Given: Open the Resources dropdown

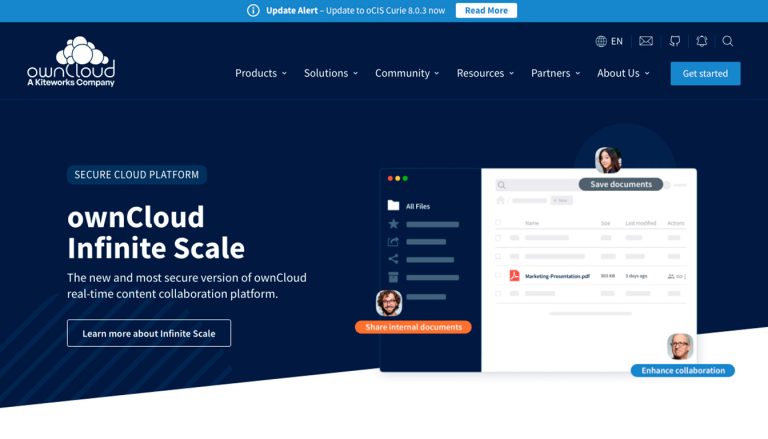Looking at the screenshot, I should click(x=485, y=73).
